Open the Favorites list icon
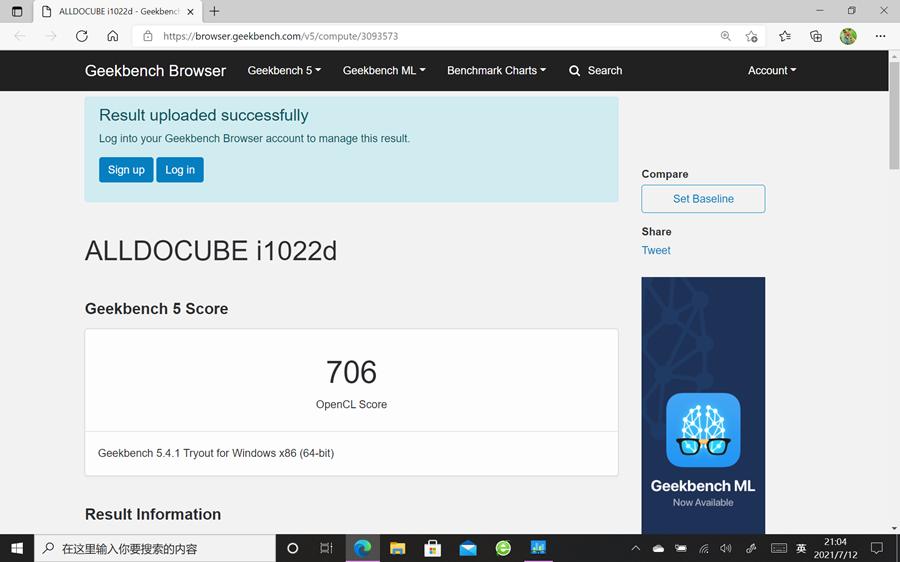 tap(785, 36)
